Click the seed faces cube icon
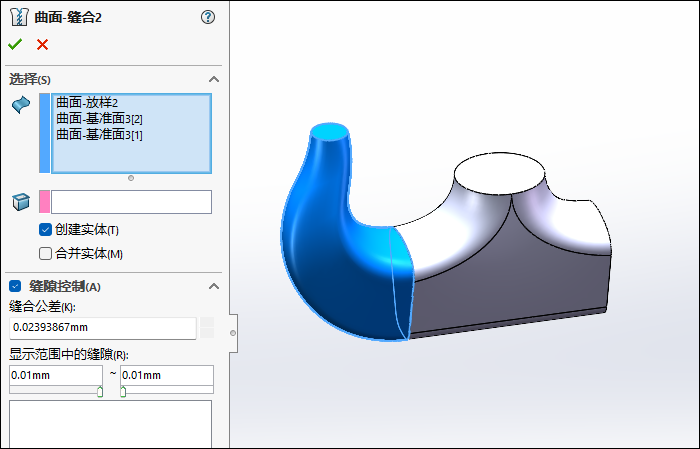The height and width of the screenshot is (449, 700). click(x=20, y=202)
